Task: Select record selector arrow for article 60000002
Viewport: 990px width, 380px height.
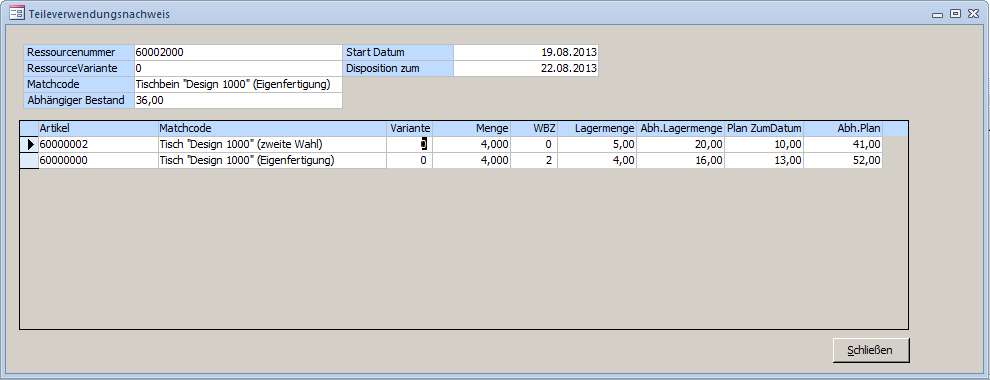Action: (x=30, y=145)
